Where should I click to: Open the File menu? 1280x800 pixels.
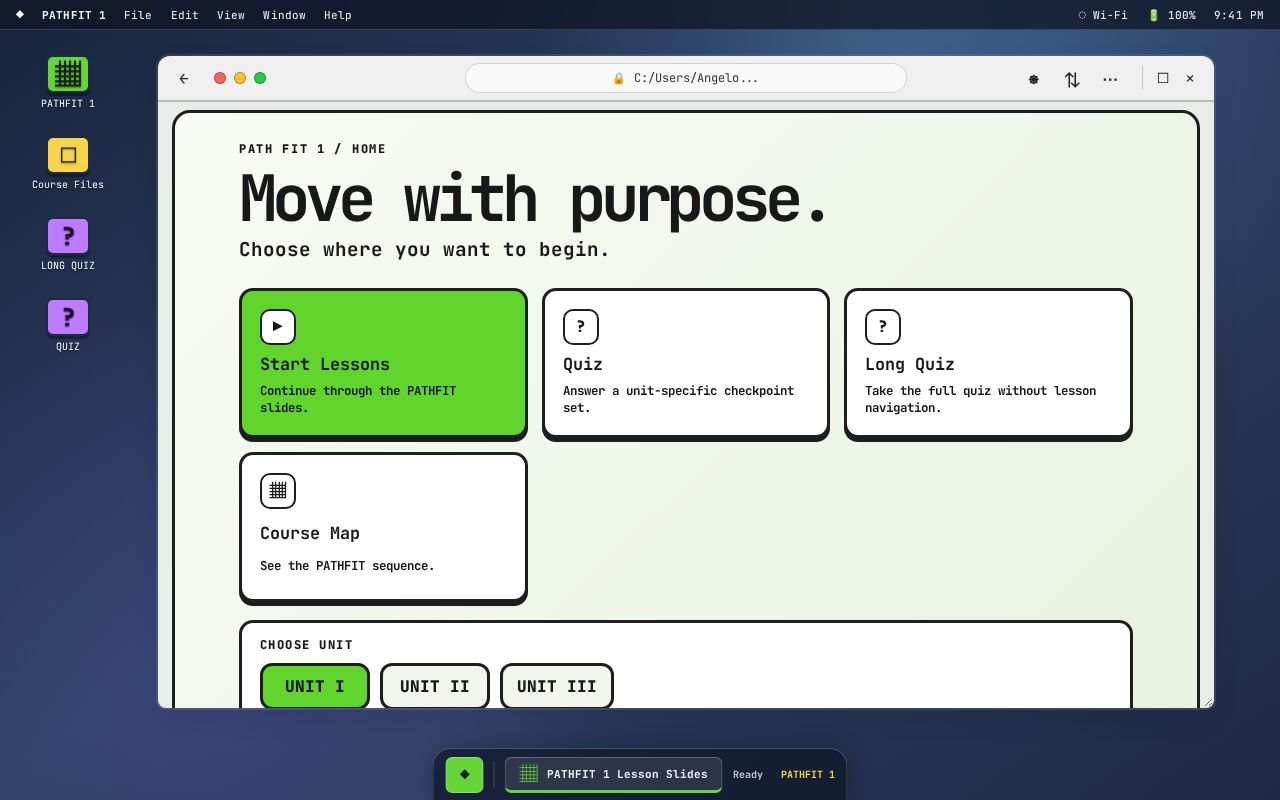pyautogui.click(x=138, y=15)
